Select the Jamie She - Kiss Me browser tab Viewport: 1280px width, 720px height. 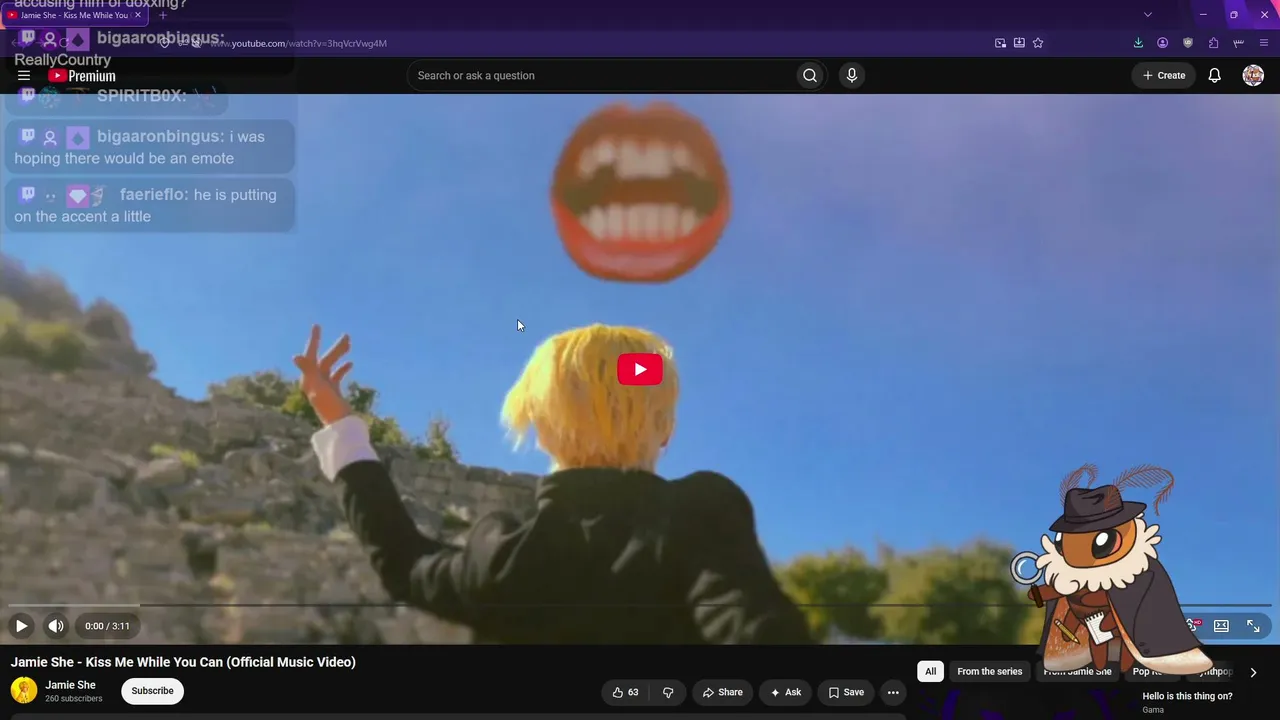tap(74, 15)
